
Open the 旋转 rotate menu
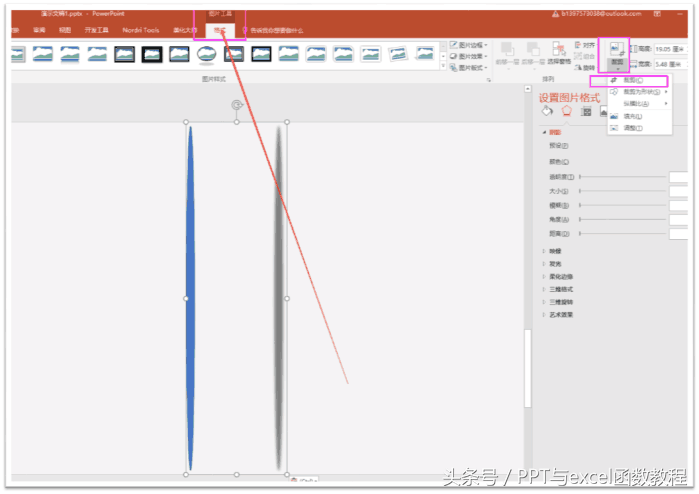(x=584, y=67)
